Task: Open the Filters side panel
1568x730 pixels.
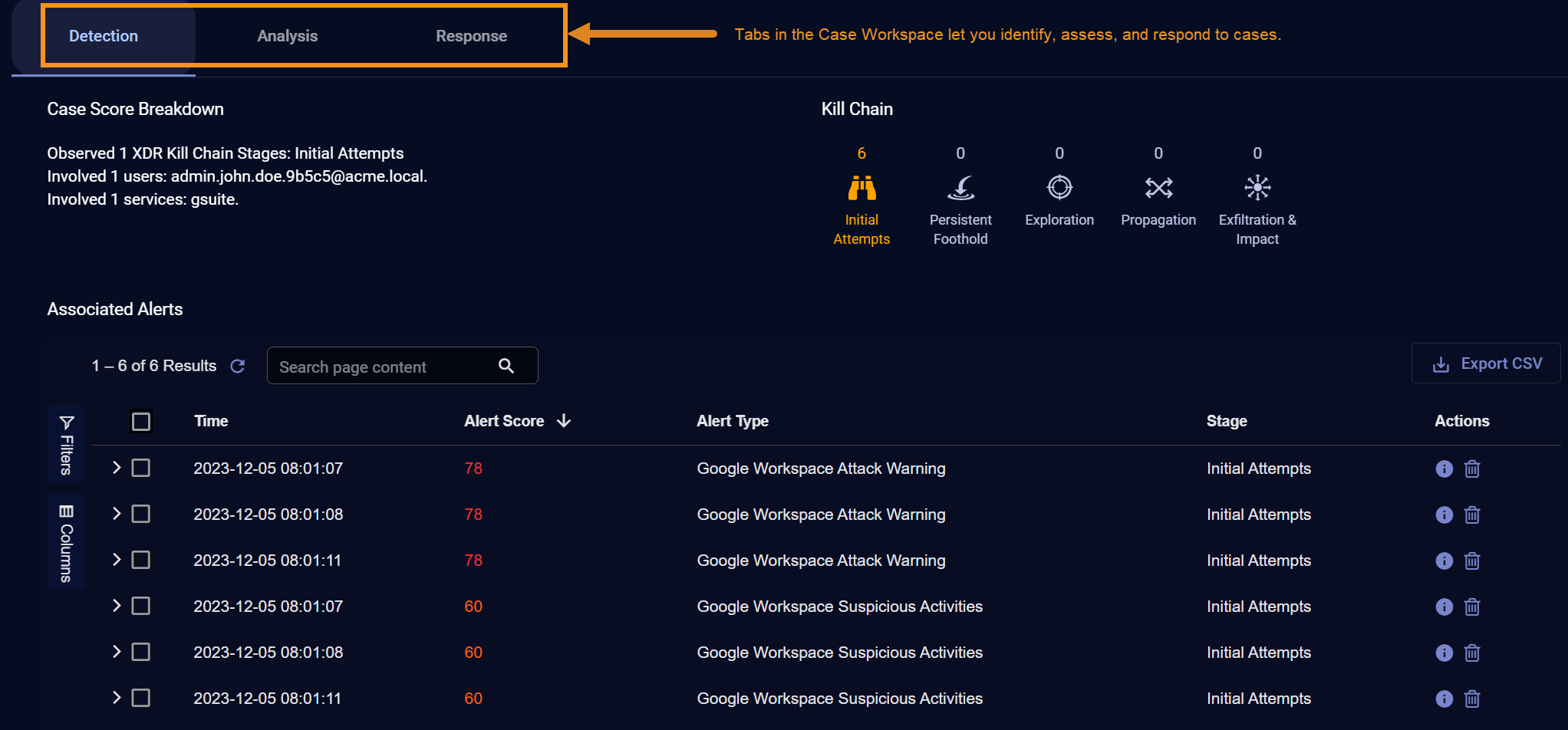Action: (67, 445)
